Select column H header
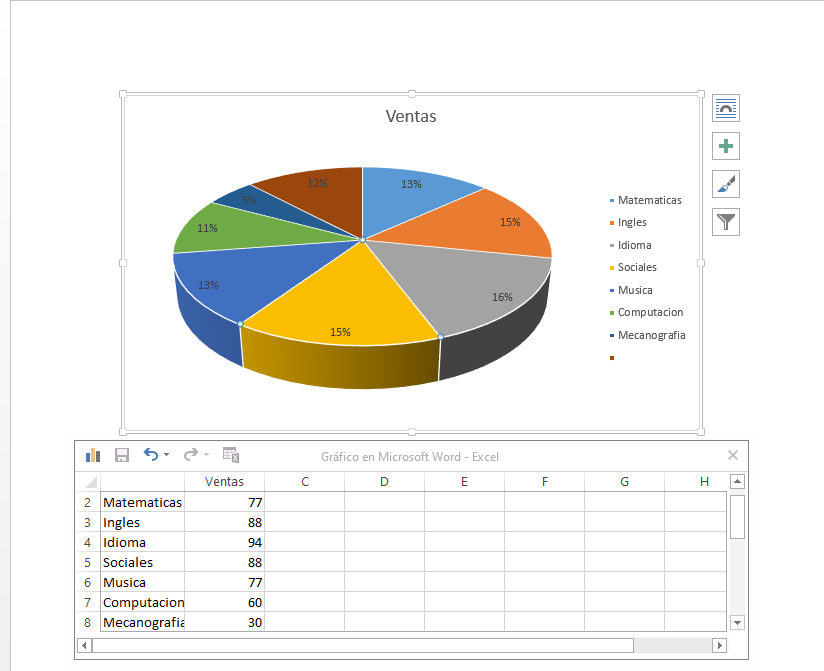This screenshot has width=824, height=671. (x=696, y=482)
